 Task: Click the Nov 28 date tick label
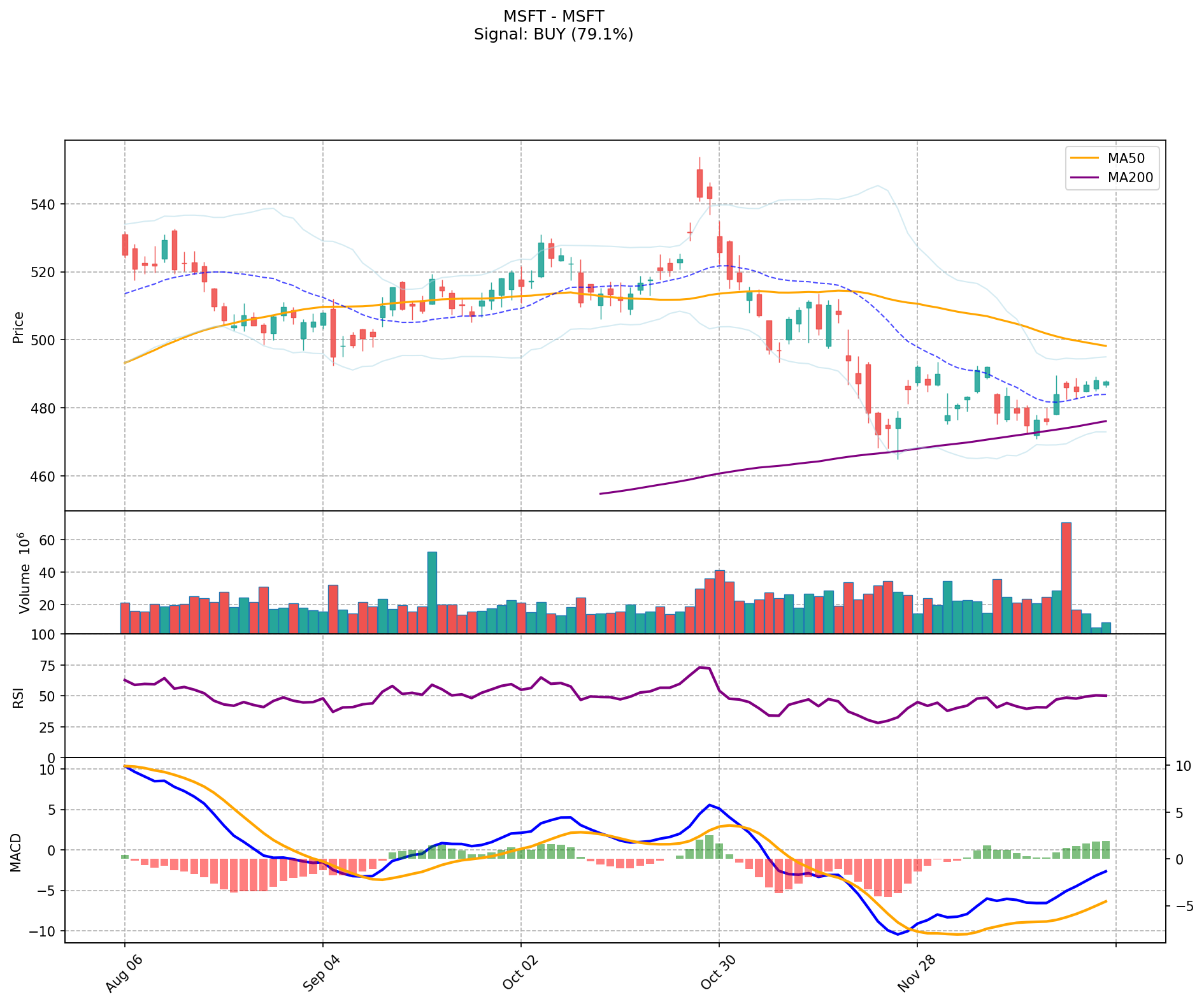pos(913,975)
